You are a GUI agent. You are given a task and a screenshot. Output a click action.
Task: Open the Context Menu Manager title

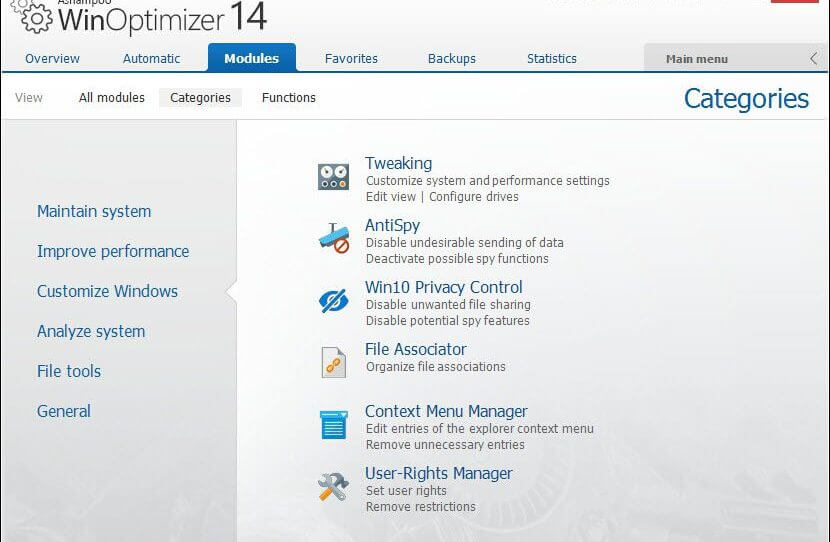pos(446,411)
